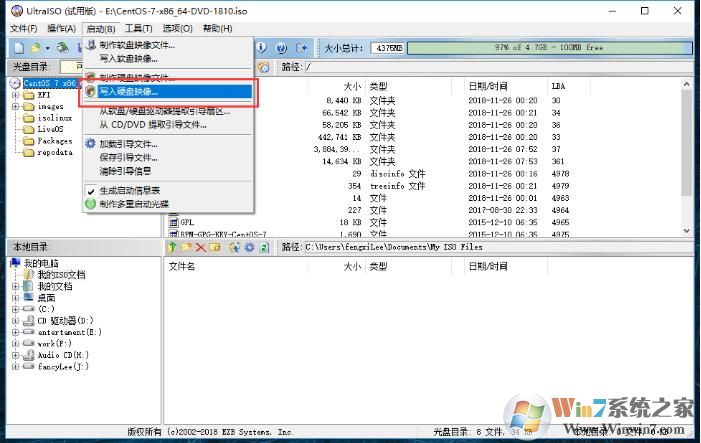
Task: Click 制作多重启动光碟 menu item
Action: 134,203
